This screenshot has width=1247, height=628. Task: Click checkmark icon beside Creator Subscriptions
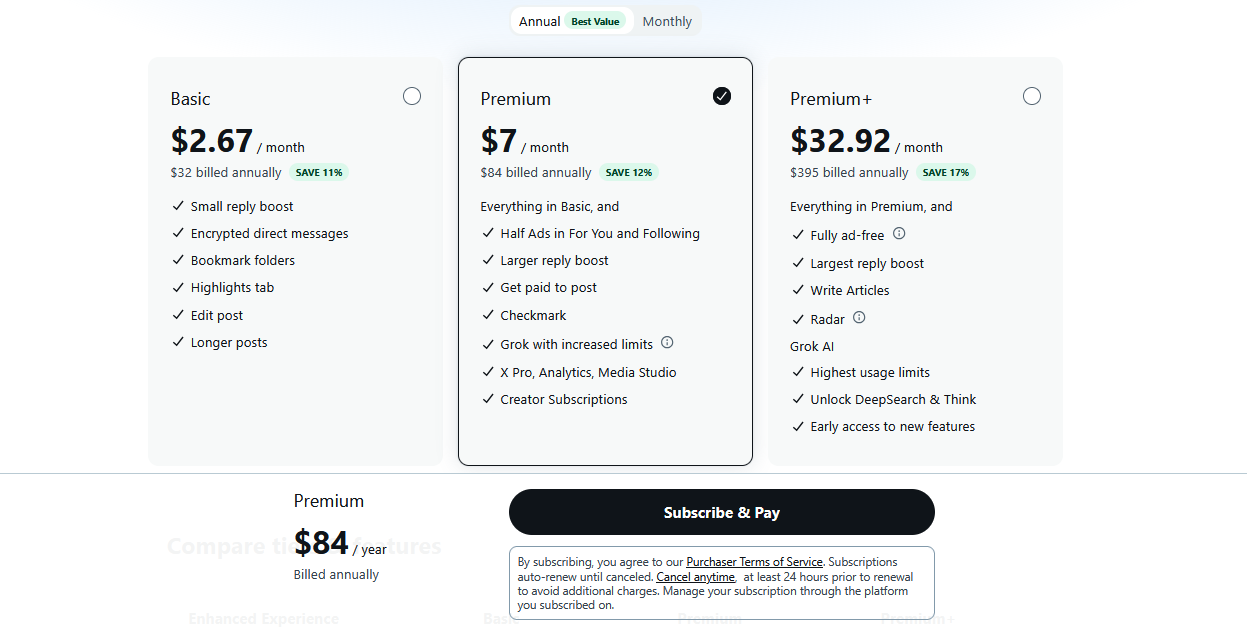pyautogui.click(x=488, y=399)
